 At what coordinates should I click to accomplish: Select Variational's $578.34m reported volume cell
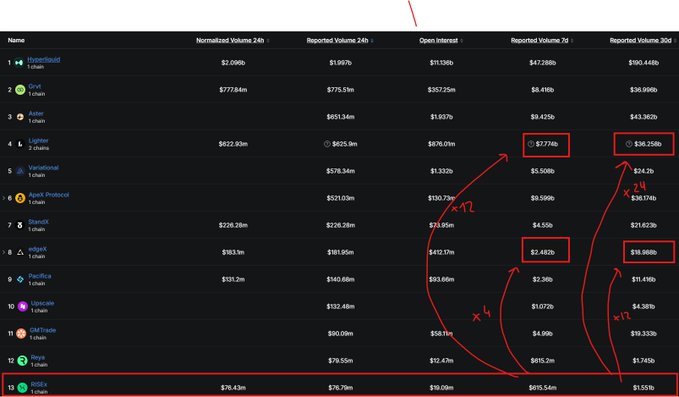[x=340, y=171]
